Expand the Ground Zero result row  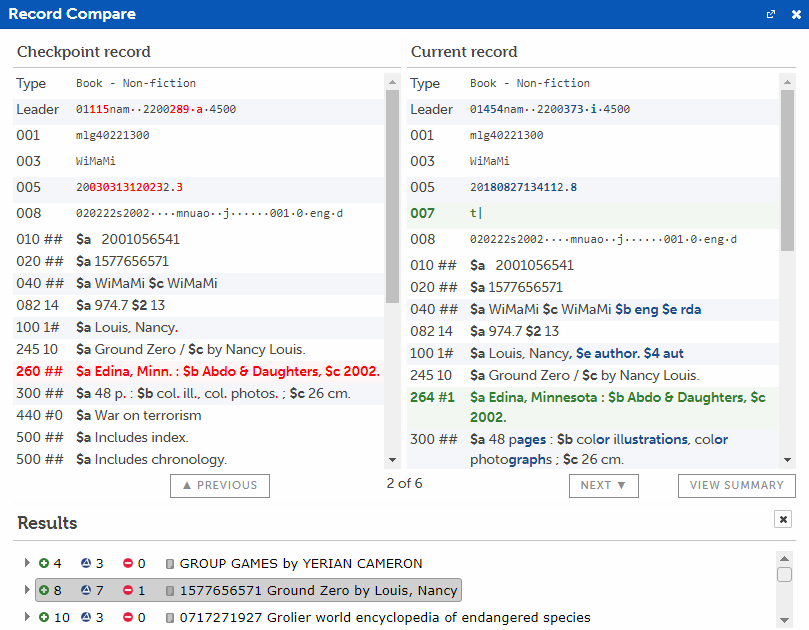(x=27, y=591)
